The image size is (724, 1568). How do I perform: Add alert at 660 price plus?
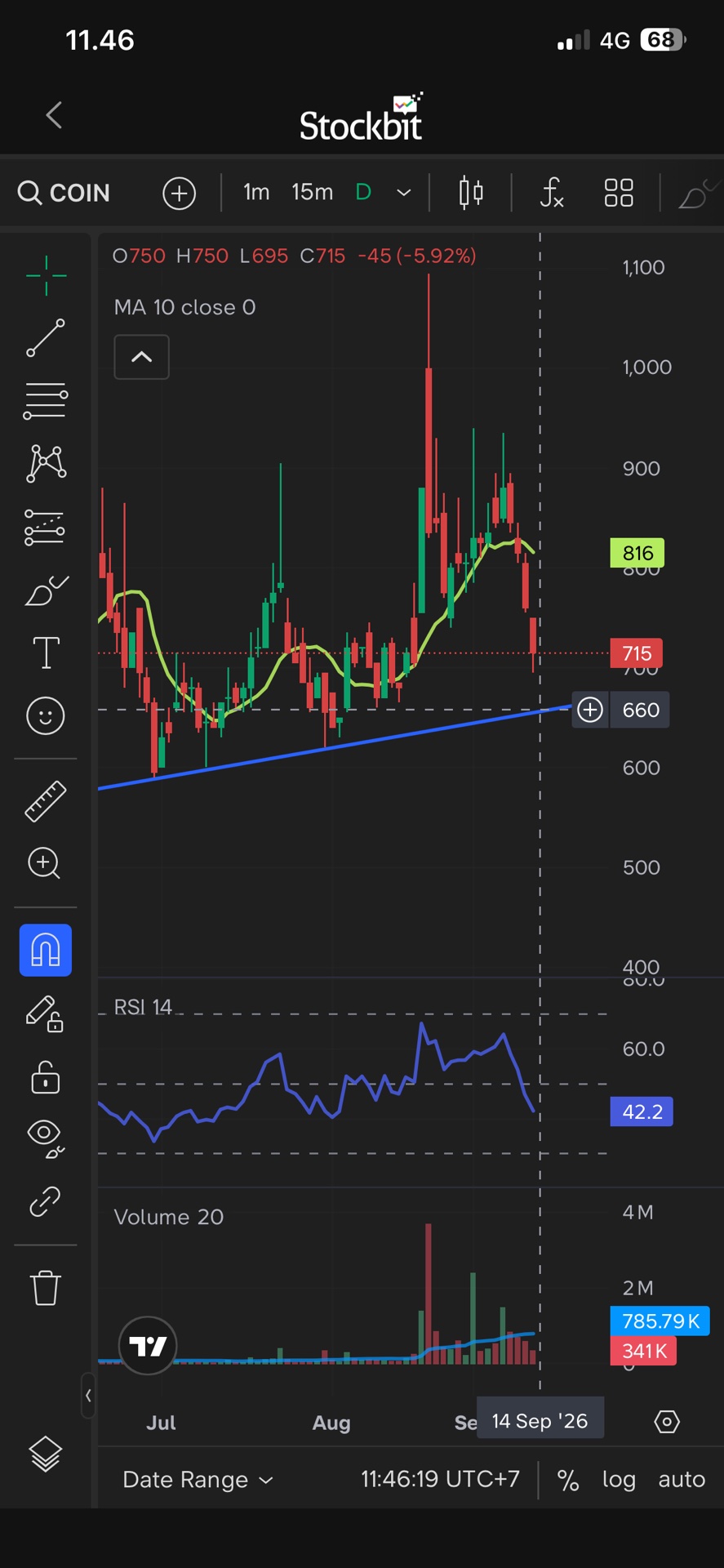[x=590, y=710]
